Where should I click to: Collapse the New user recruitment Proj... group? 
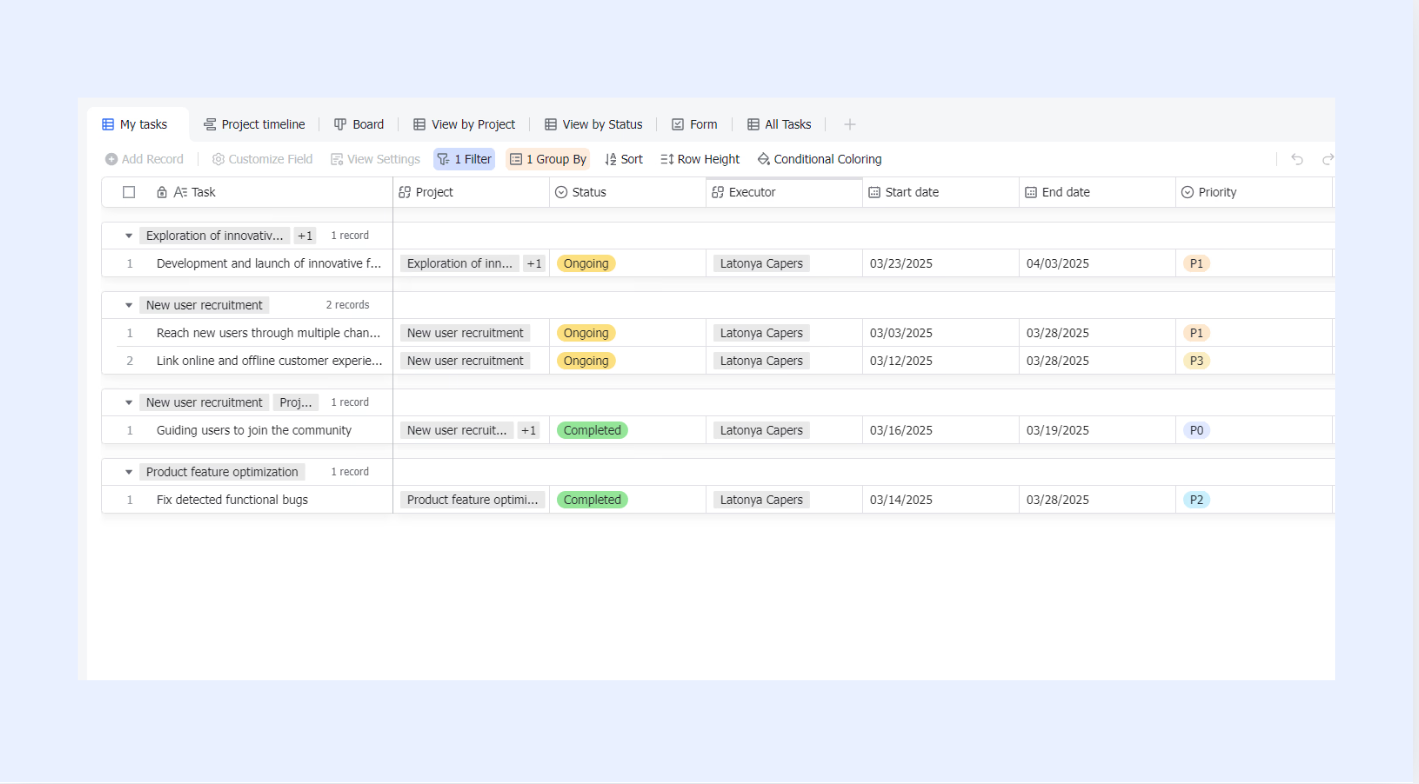coord(129,402)
